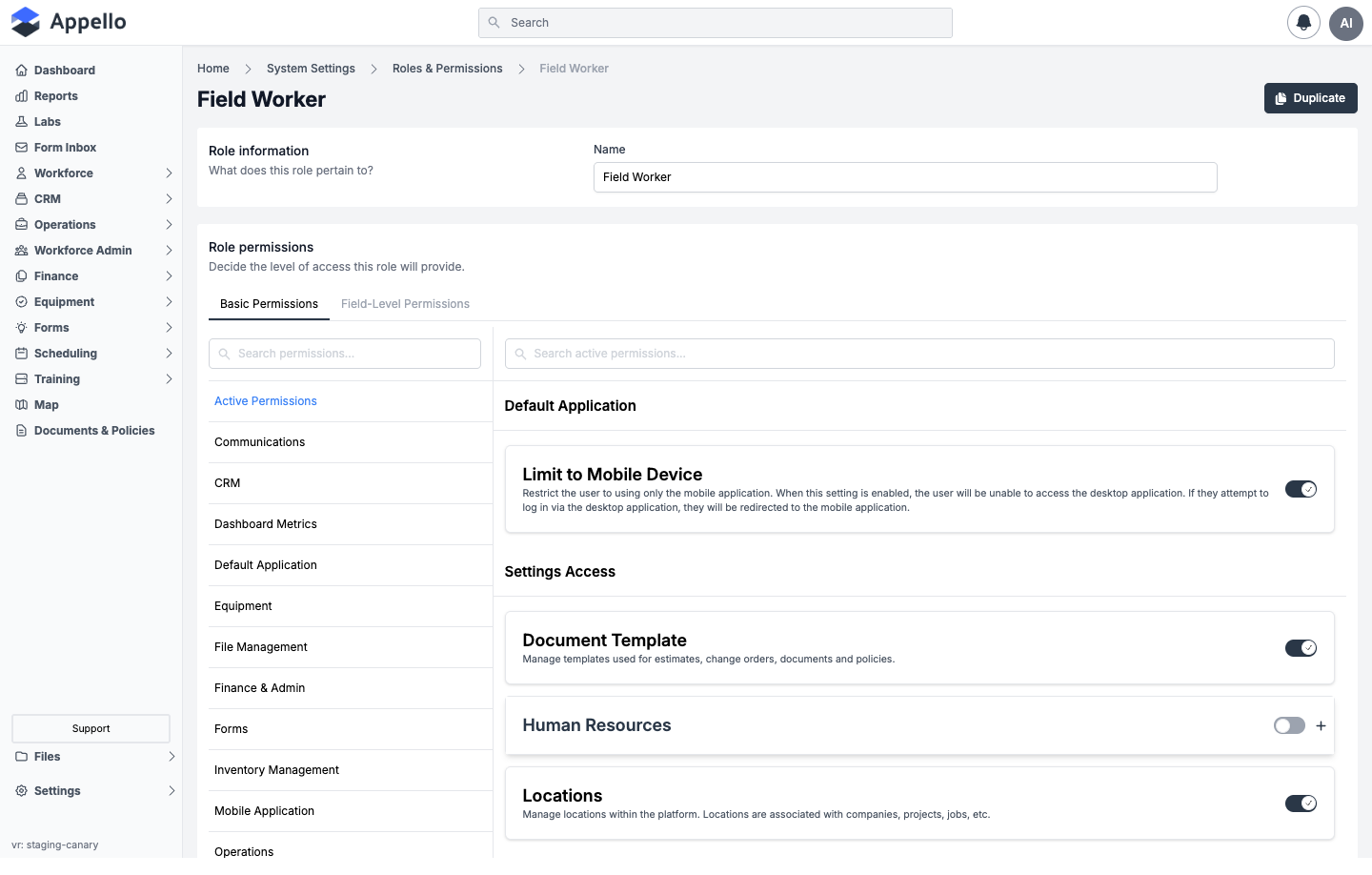1372x875 pixels.
Task: Expand Human Resources with the plus icon
Action: pos(1321,726)
